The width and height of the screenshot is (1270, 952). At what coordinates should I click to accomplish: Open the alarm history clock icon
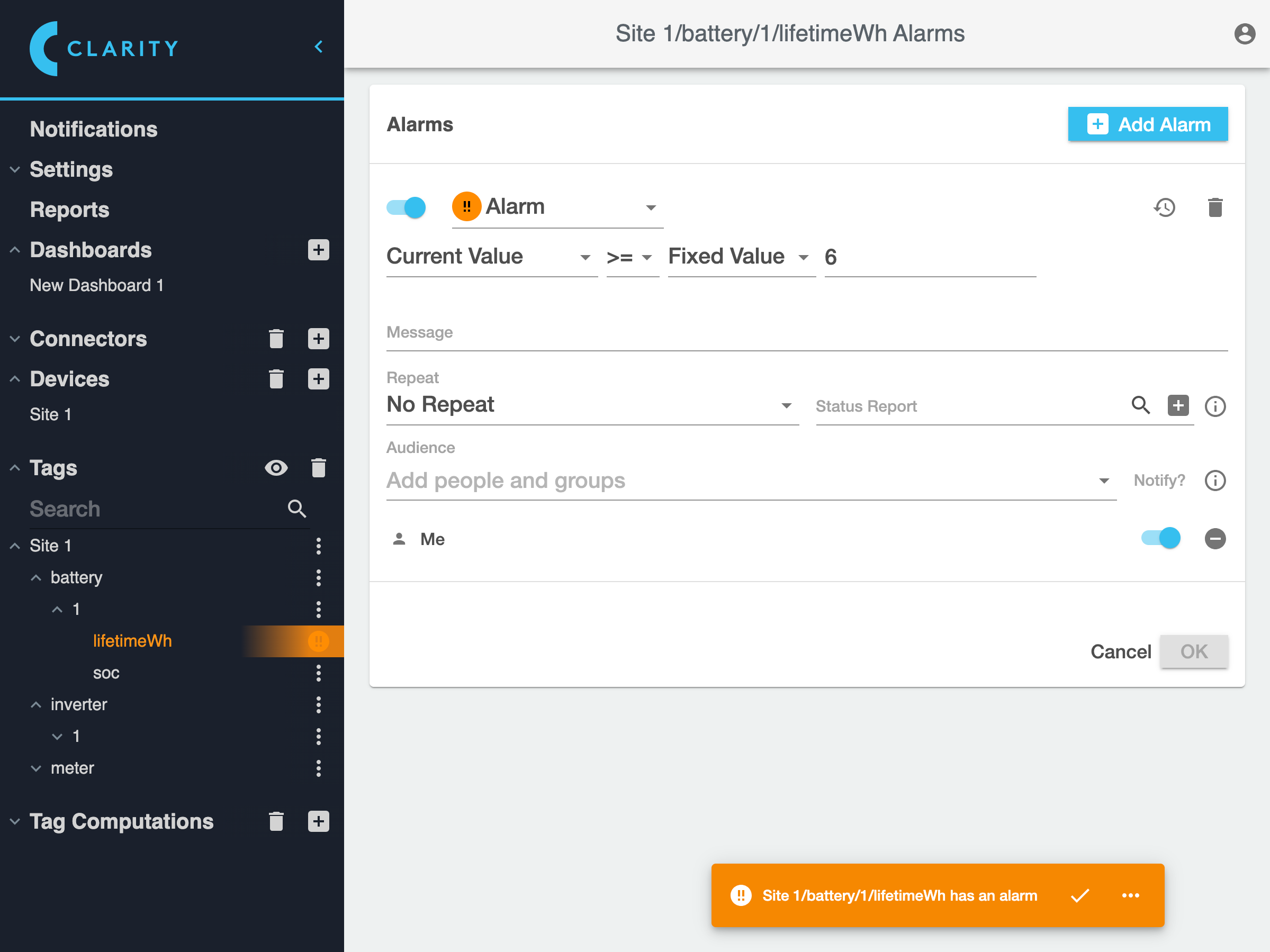point(1164,208)
